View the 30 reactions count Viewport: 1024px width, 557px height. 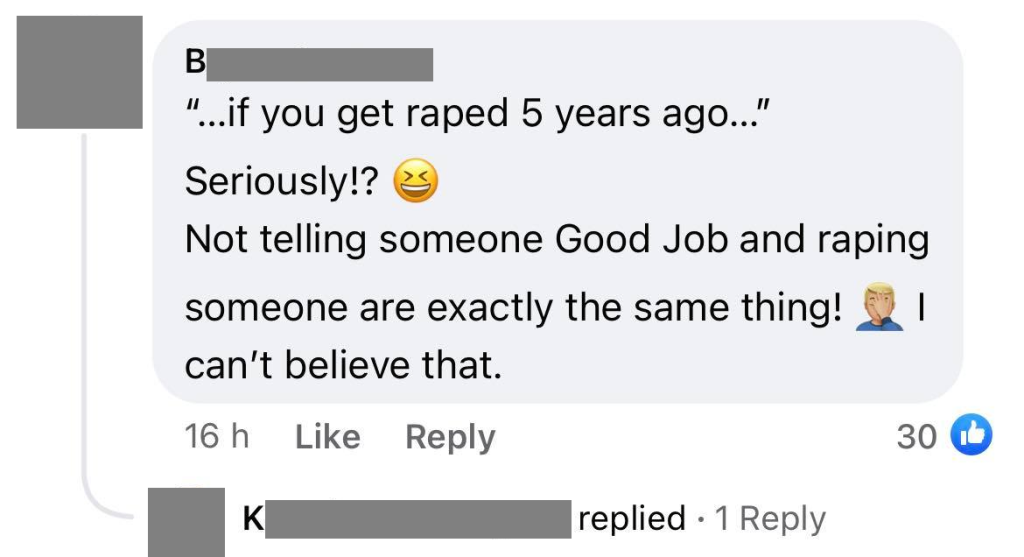click(916, 437)
